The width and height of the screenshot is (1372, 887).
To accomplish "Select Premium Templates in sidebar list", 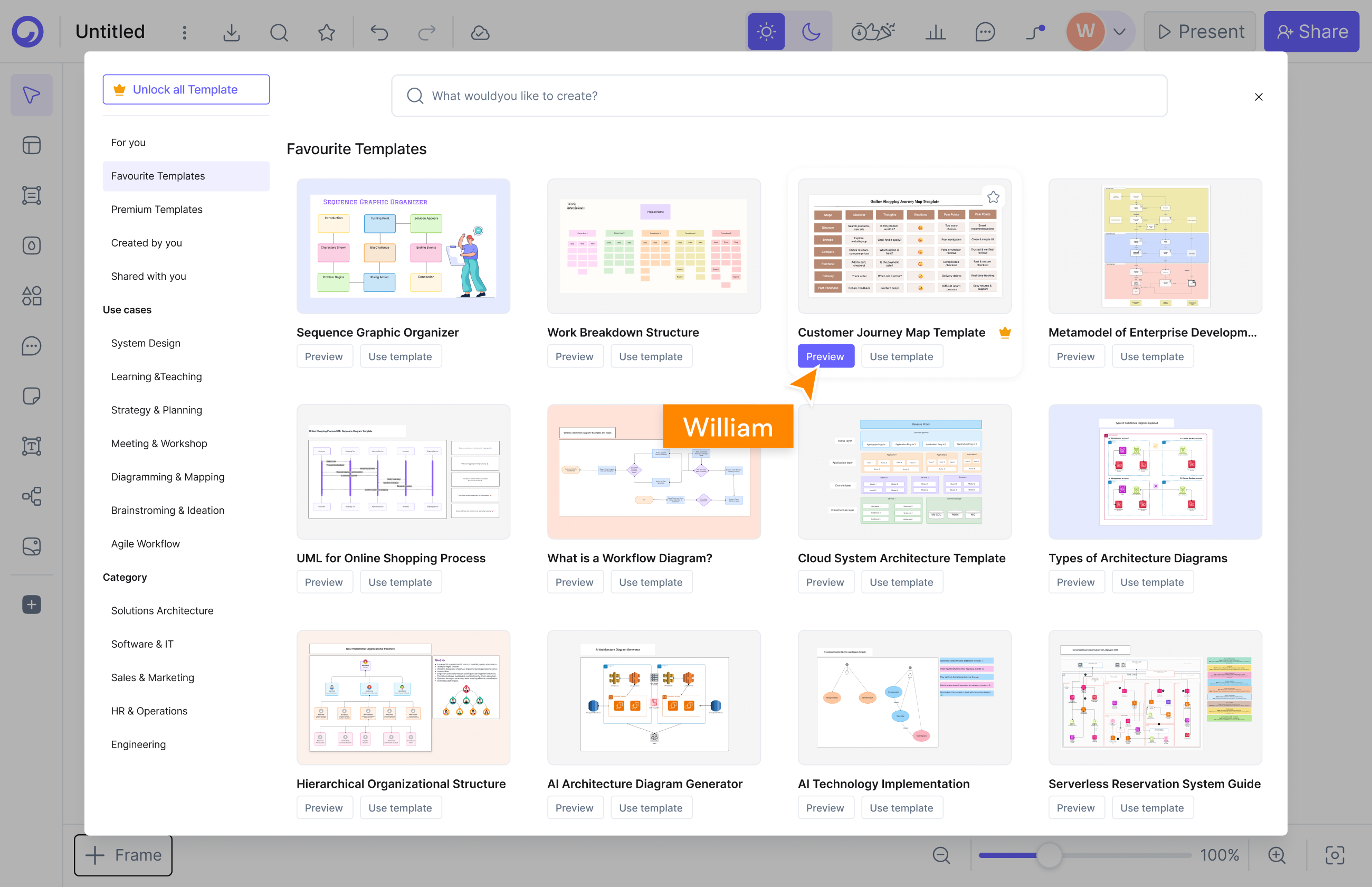I will (x=186, y=209).
